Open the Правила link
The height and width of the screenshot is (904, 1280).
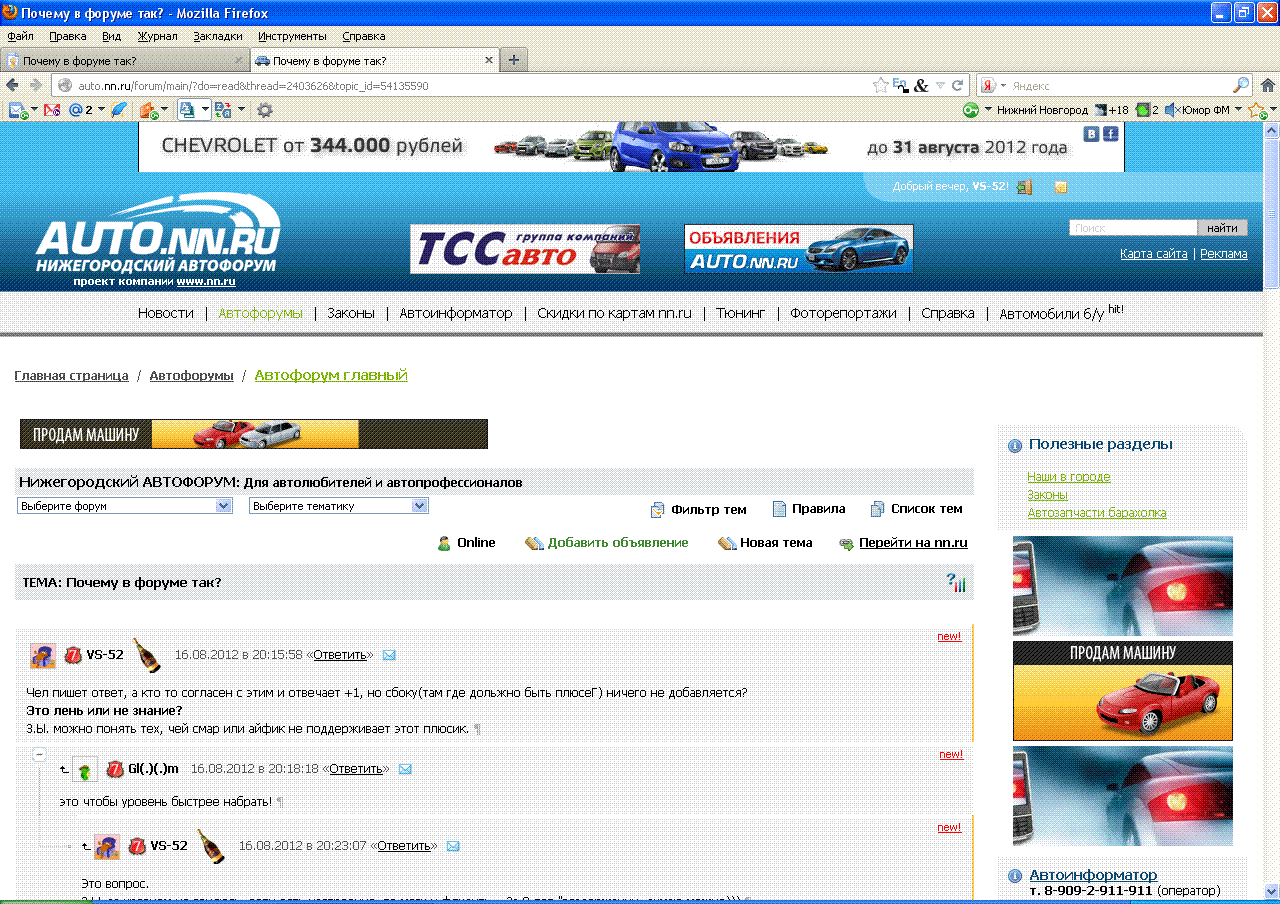pyautogui.click(x=818, y=509)
